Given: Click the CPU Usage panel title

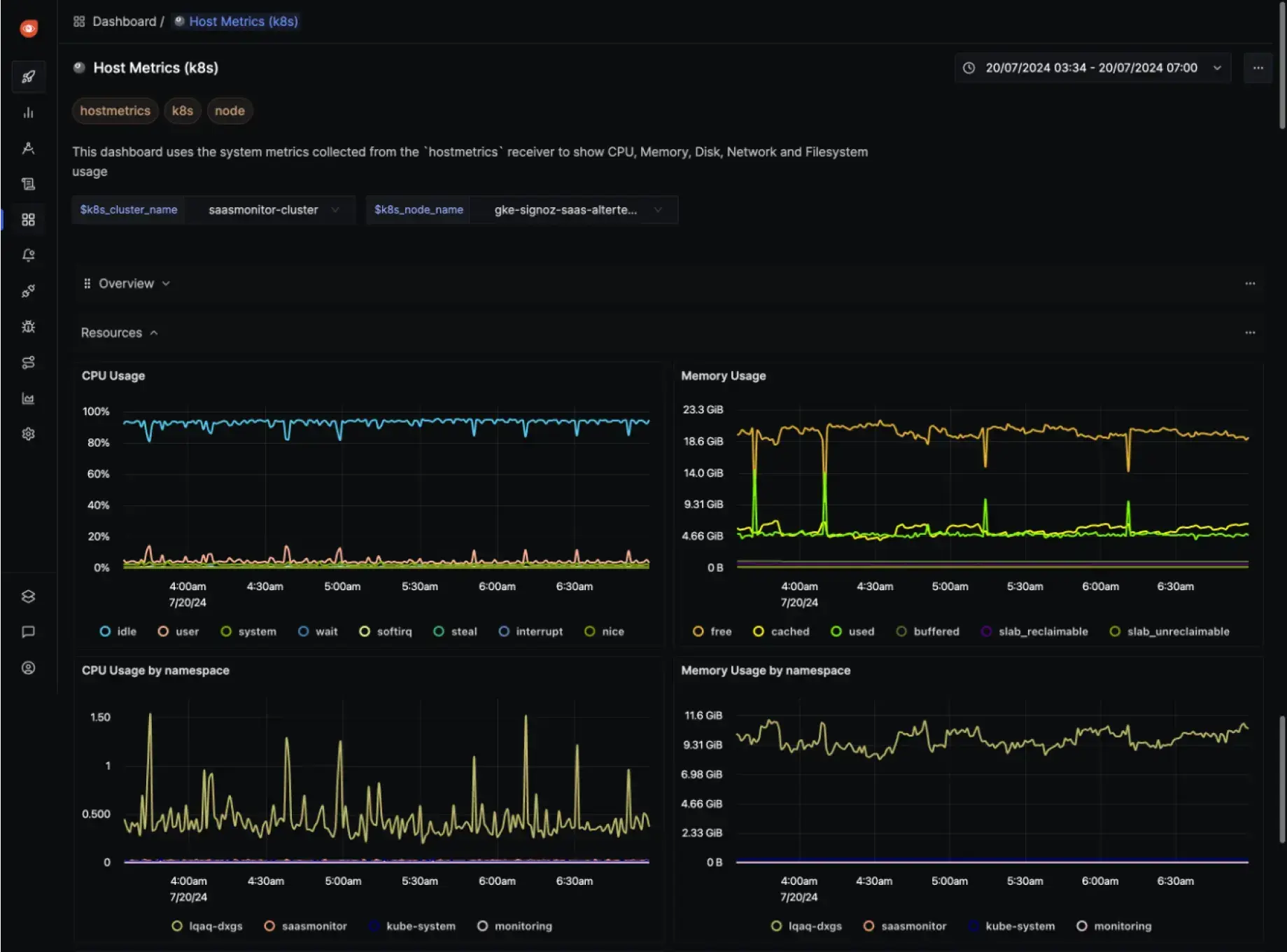Looking at the screenshot, I should 113,376.
